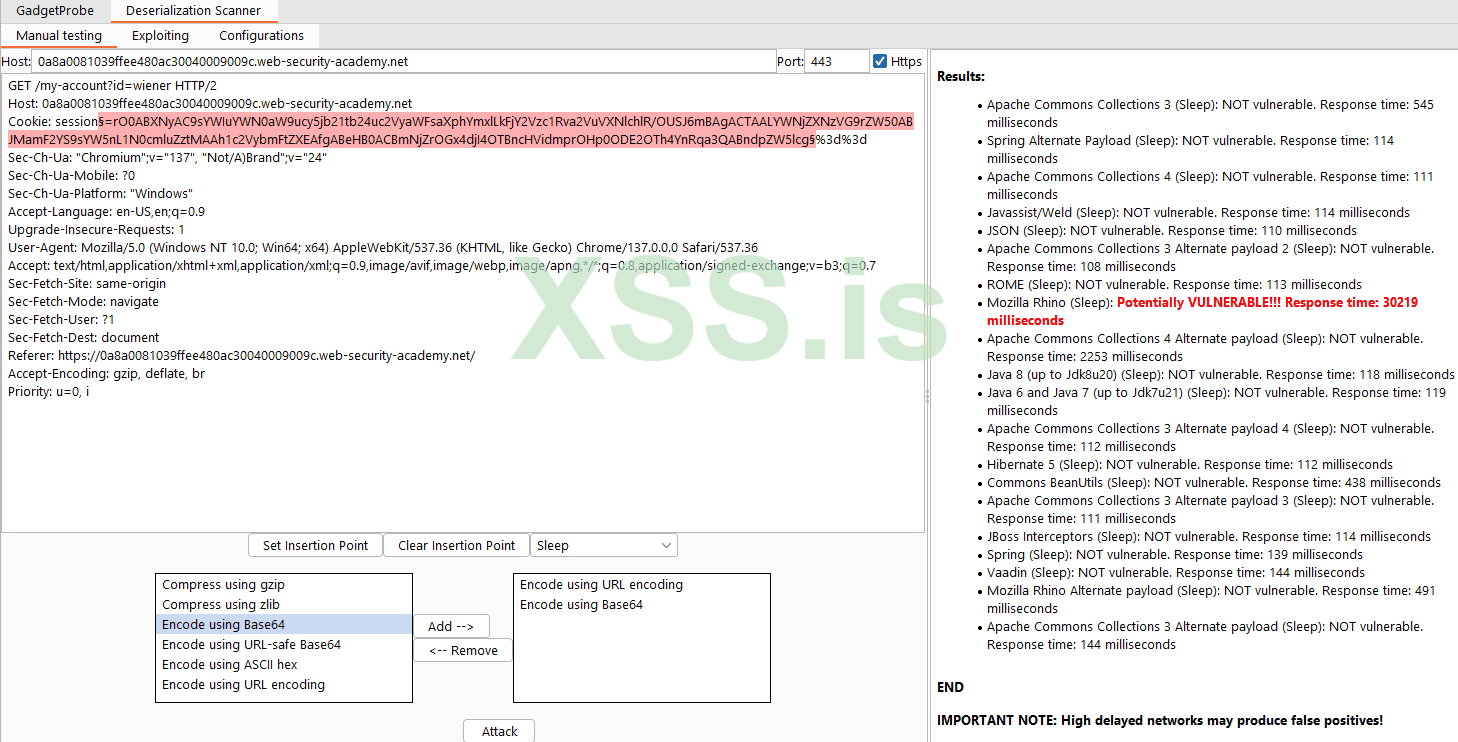
Task: Click the 'Accept: text/html' header line
Action: (x=442, y=266)
